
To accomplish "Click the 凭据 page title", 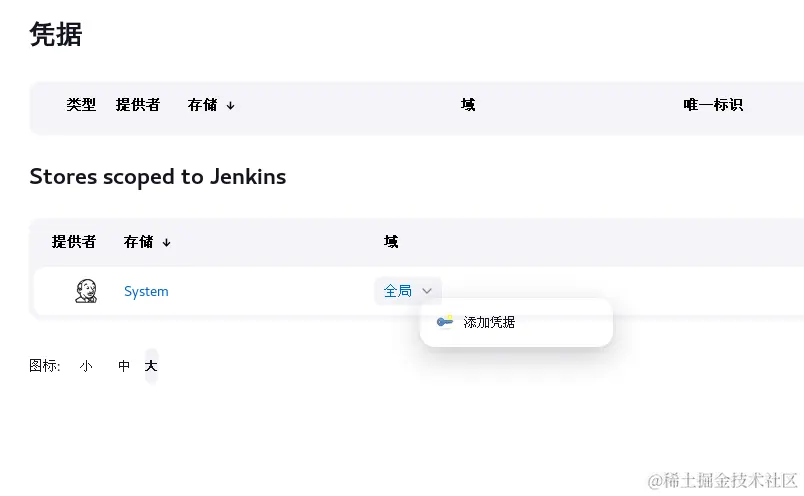I will click(x=56, y=34).
